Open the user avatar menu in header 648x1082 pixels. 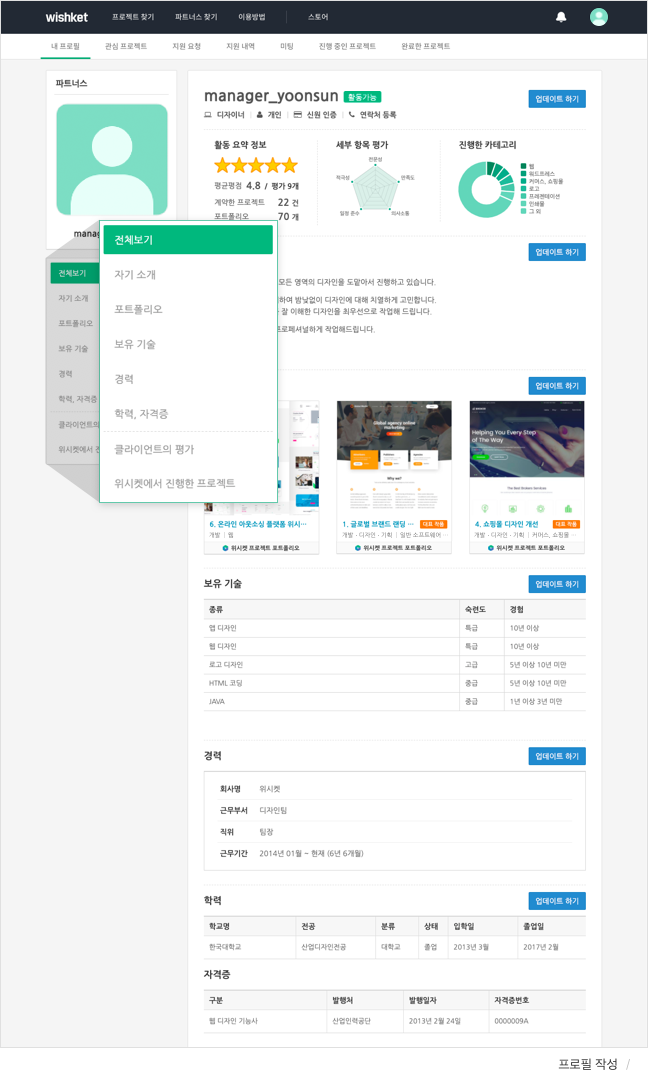point(599,17)
